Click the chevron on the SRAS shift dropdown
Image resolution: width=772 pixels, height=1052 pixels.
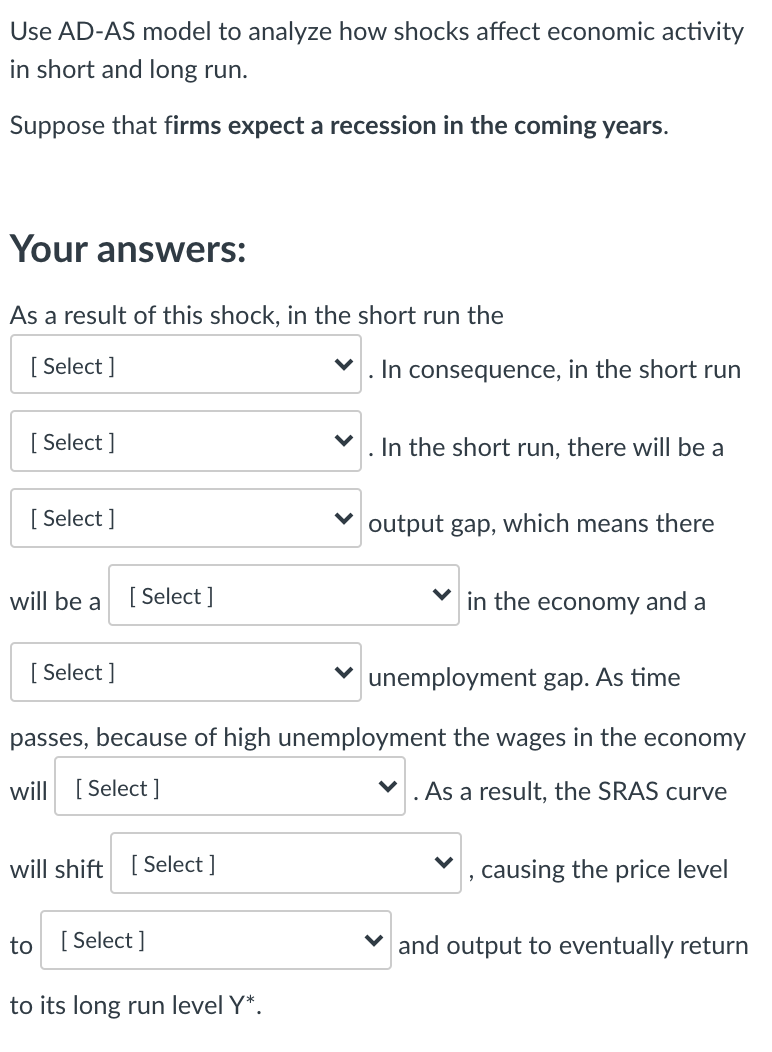tap(445, 862)
